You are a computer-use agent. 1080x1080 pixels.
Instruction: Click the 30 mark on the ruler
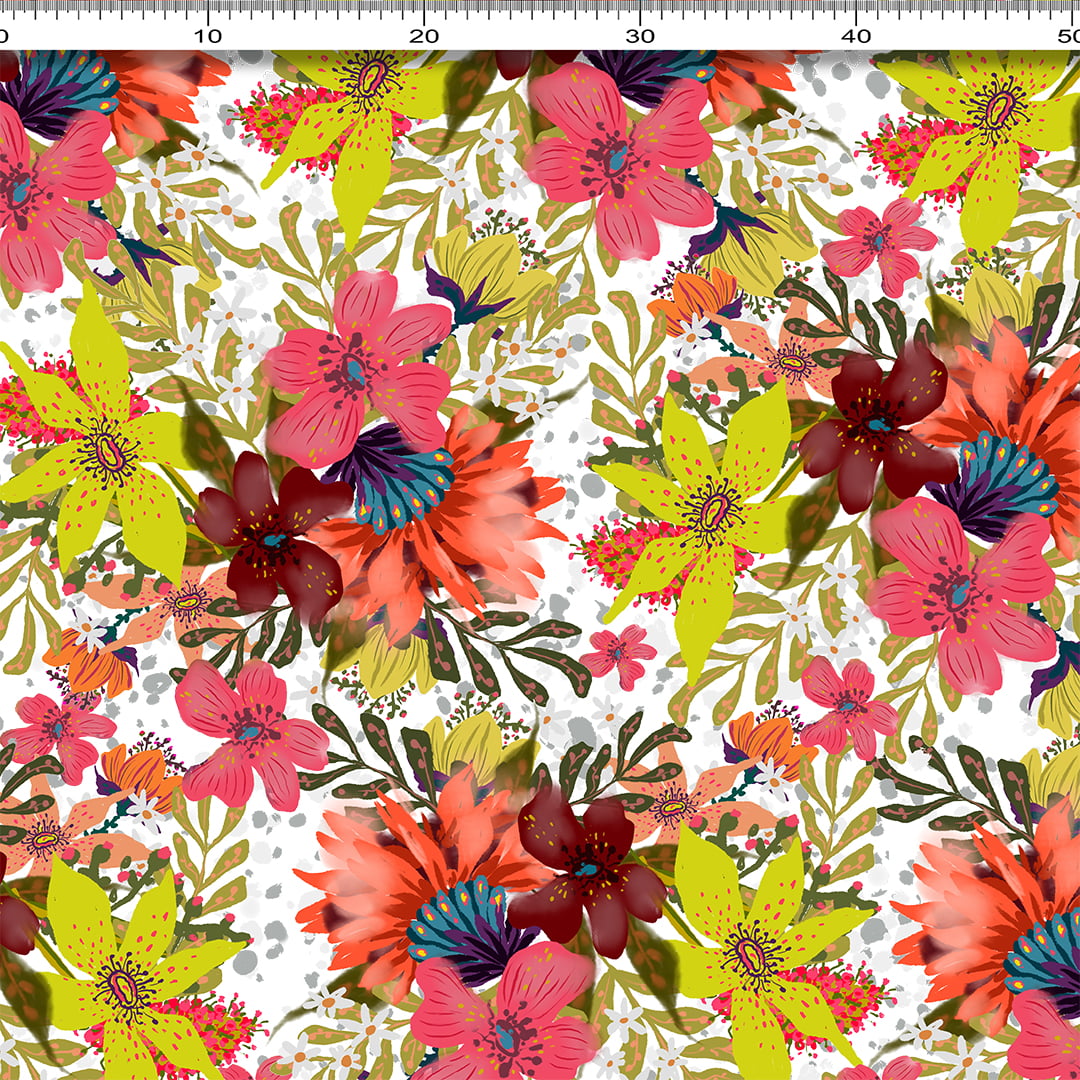click(x=640, y=33)
